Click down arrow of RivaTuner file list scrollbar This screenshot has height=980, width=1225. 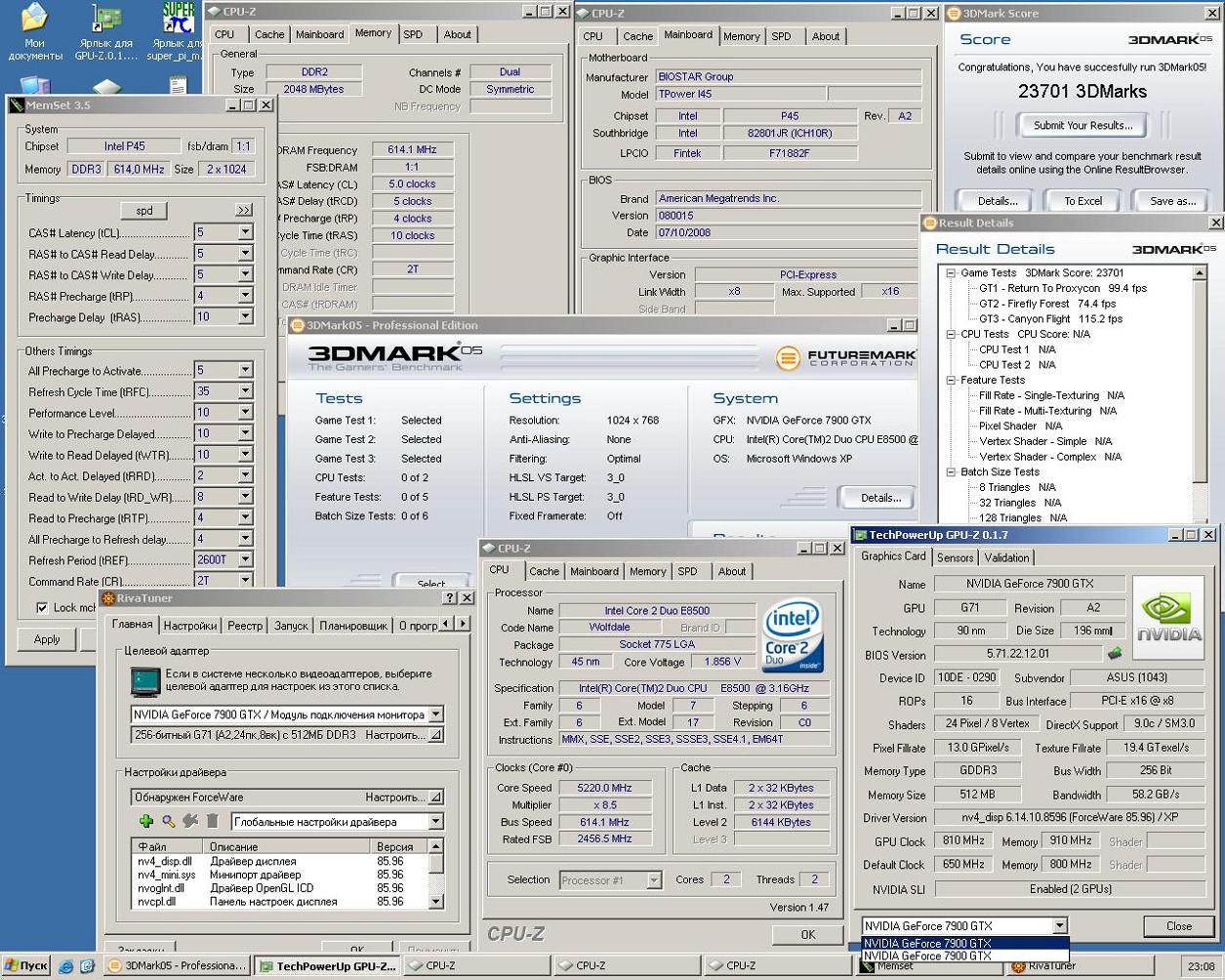(x=435, y=901)
